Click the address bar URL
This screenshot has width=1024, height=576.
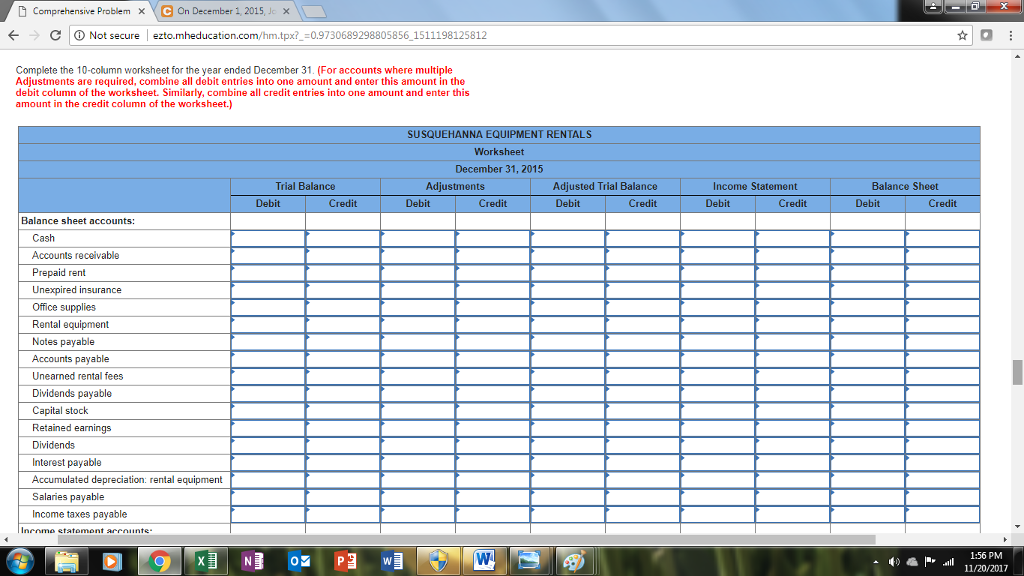[320, 35]
